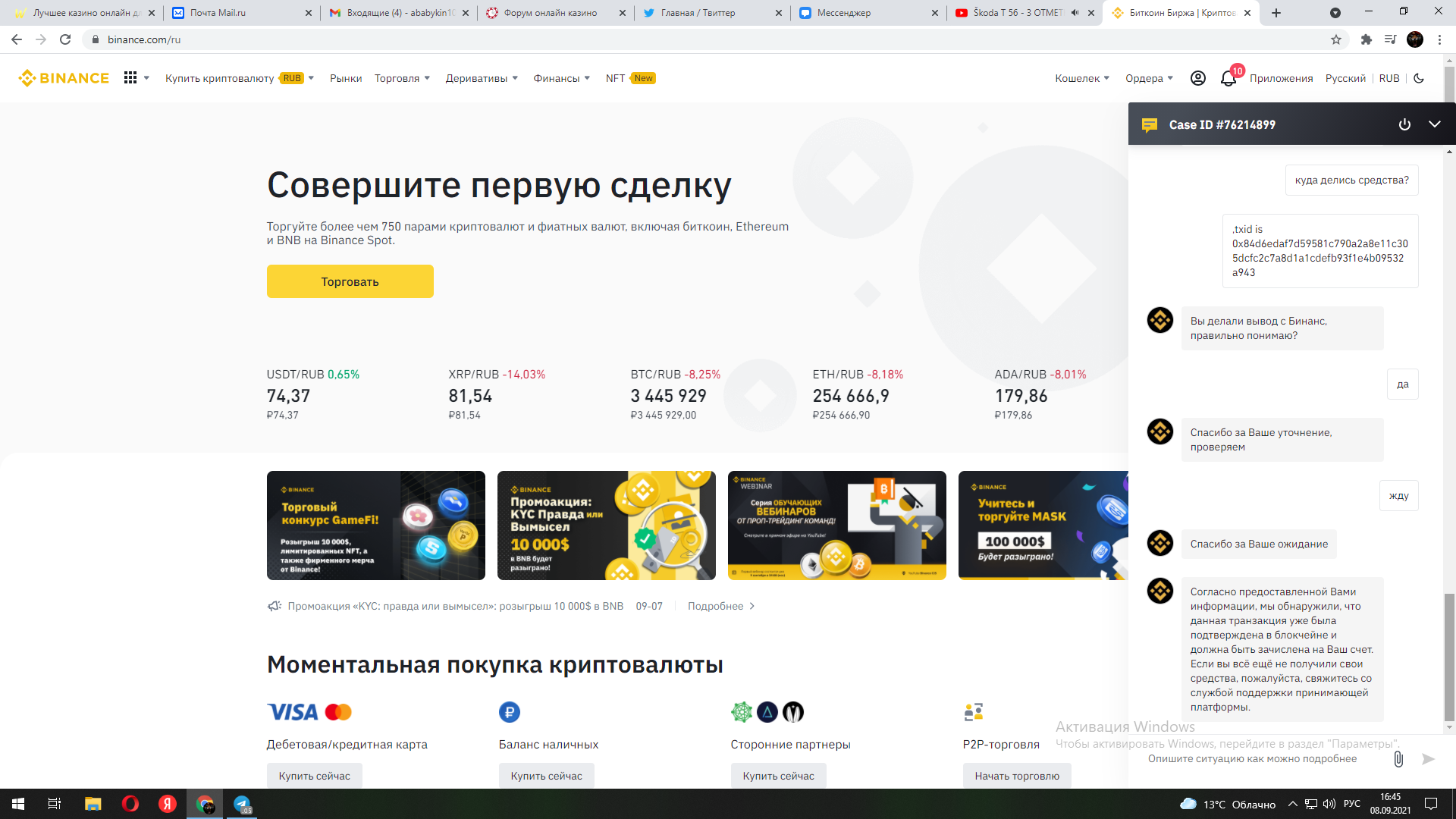Expand Торговля menu
The width and height of the screenshot is (1456, 819).
pyautogui.click(x=402, y=78)
